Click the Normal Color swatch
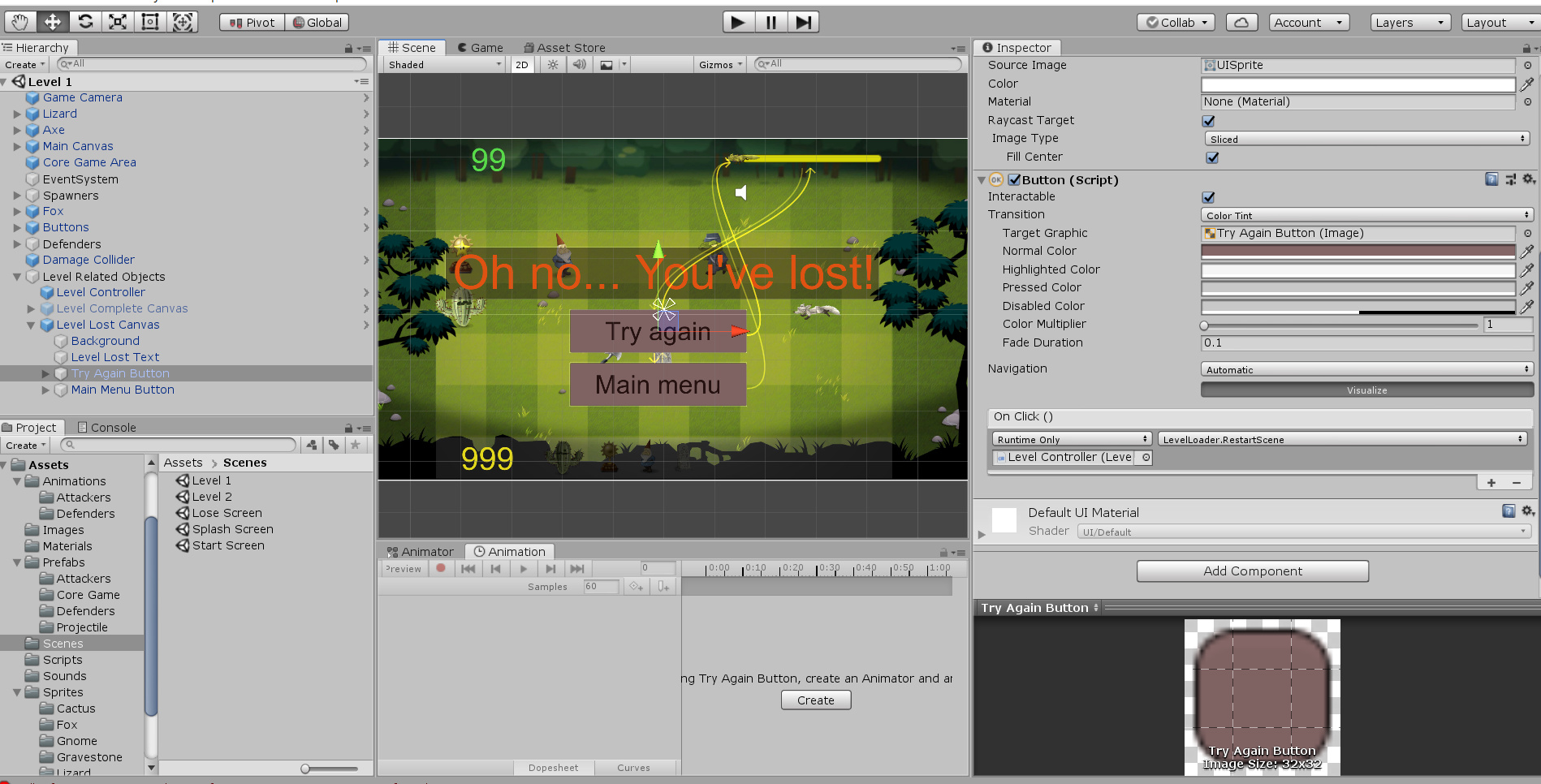1541x784 pixels. (x=1358, y=252)
